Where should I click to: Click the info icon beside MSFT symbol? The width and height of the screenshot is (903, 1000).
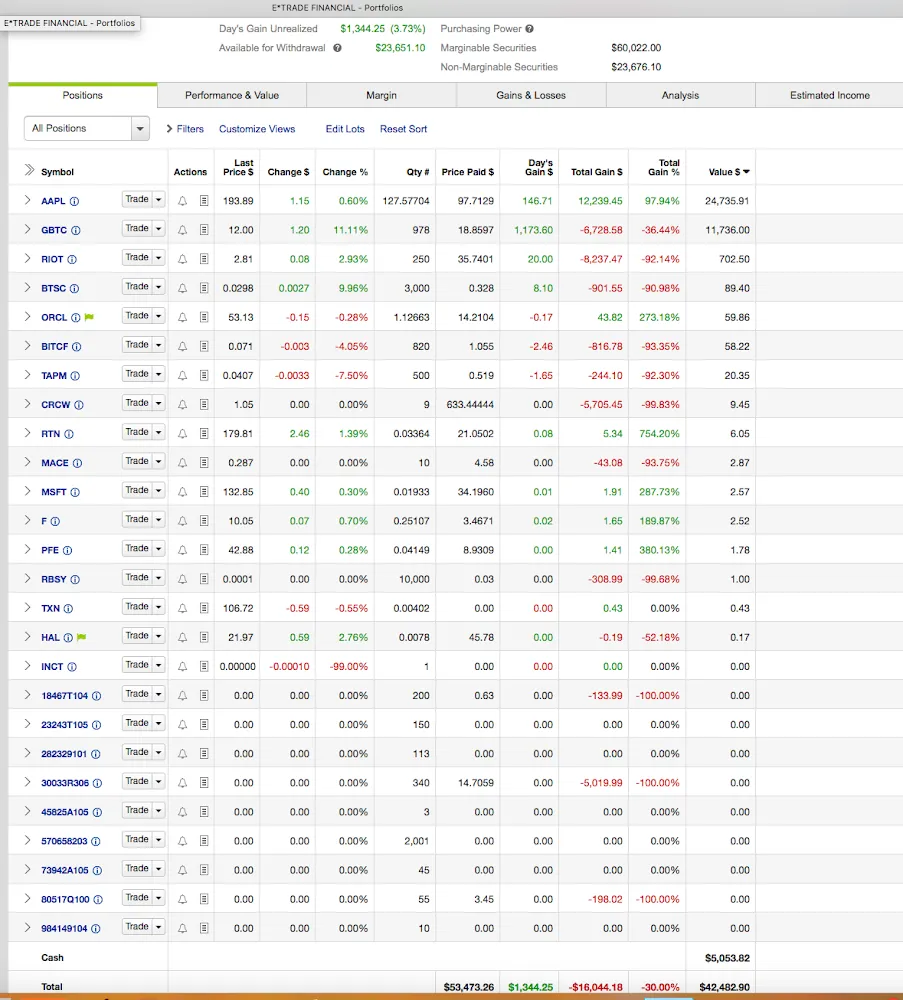click(x=75, y=492)
